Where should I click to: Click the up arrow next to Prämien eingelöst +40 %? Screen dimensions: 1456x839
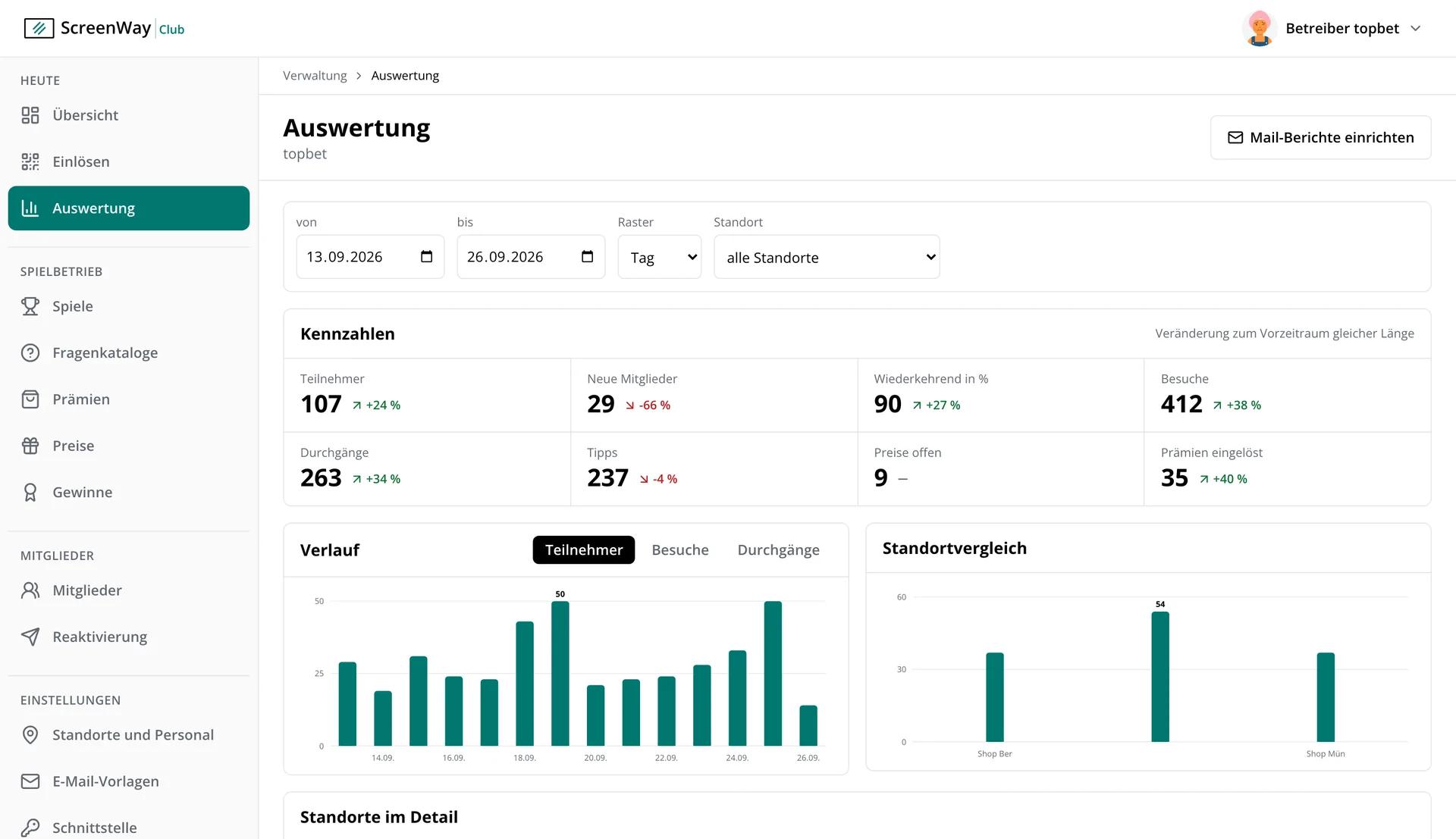pos(1204,479)
